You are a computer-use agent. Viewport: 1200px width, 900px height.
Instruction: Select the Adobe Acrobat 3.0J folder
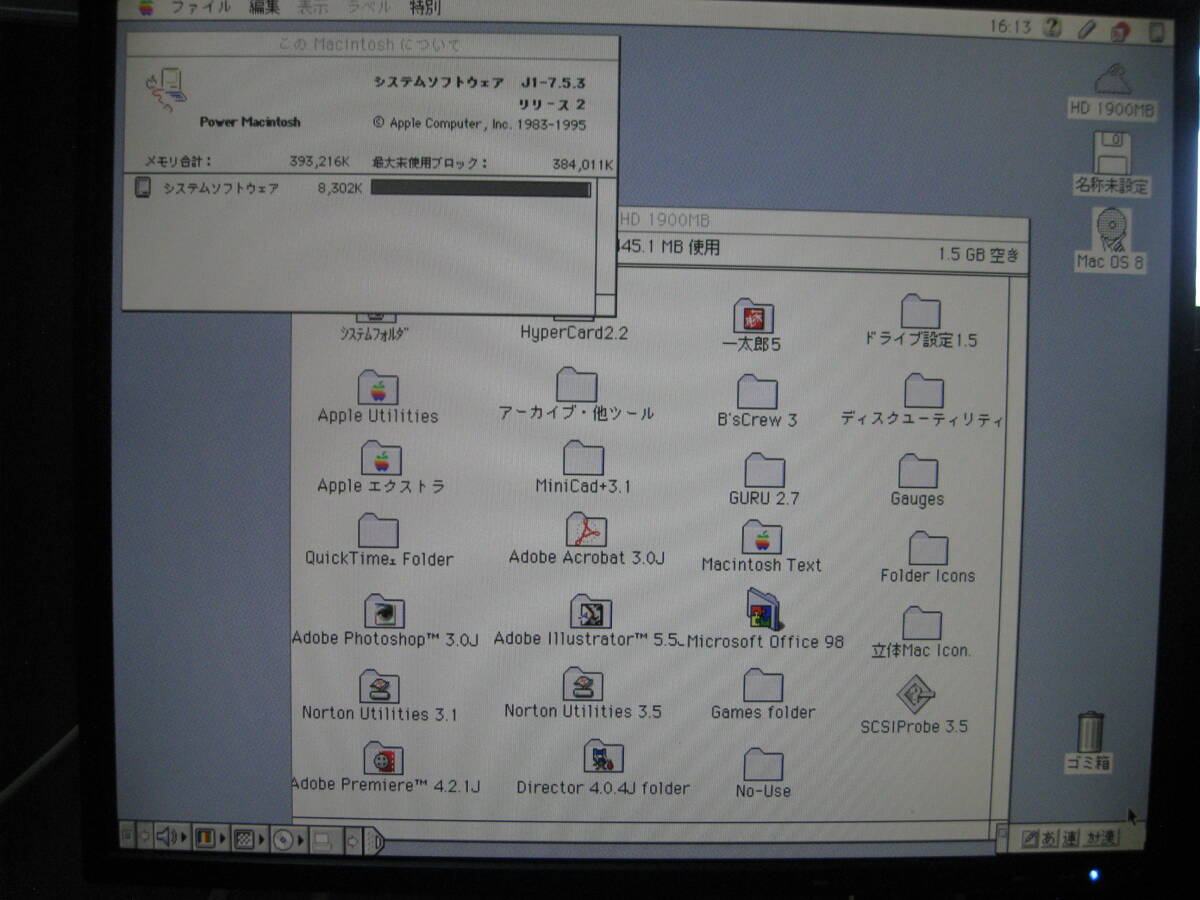pos(586,530)
